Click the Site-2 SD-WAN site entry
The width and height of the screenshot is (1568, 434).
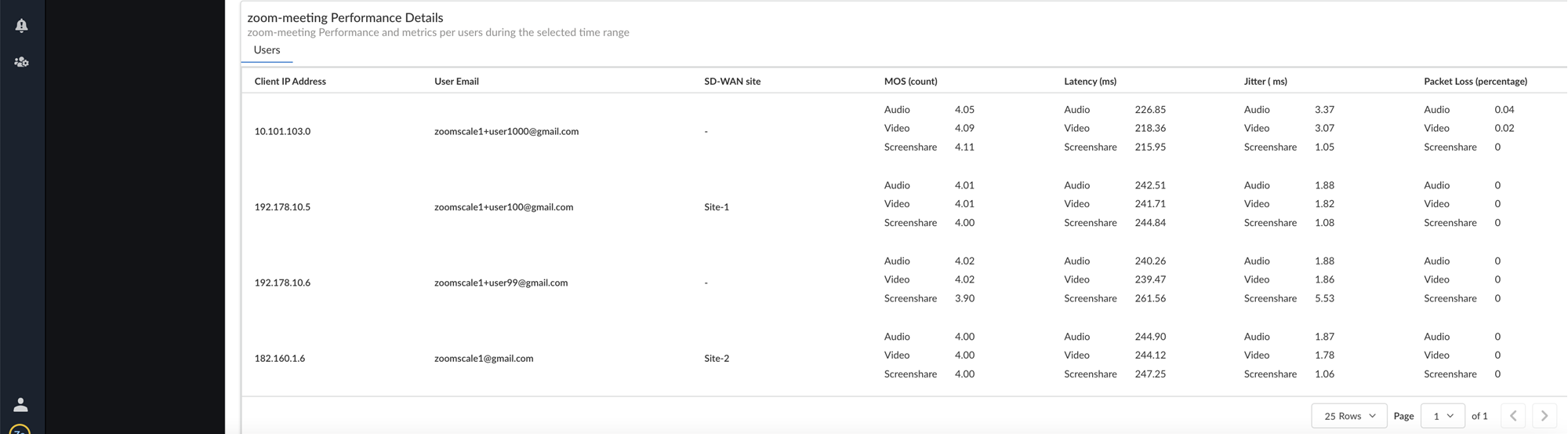point(717,359)
